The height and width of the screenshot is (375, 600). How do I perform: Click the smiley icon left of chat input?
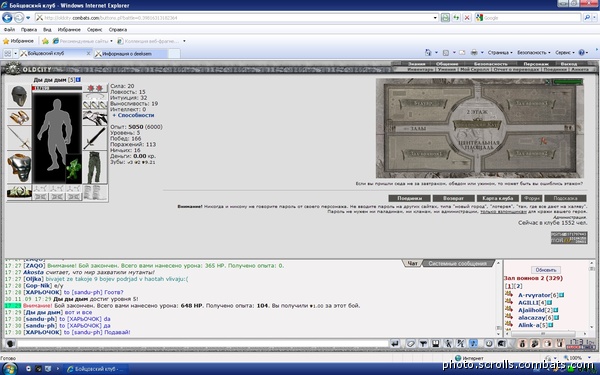(x=11, y=344)
